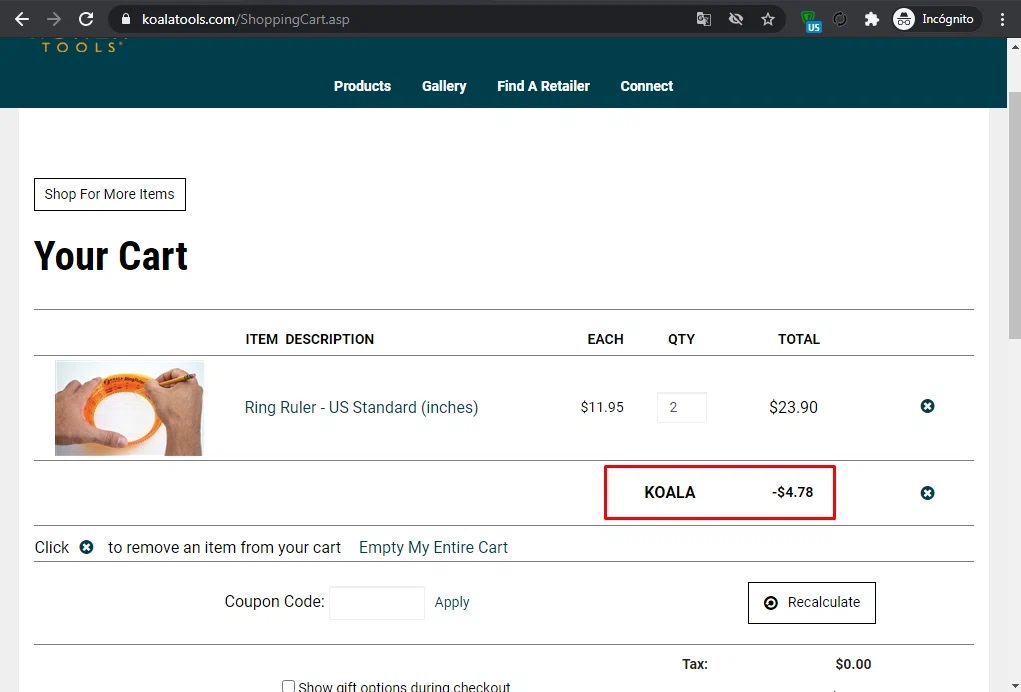Open the Gallery menu item

[x=444, y=86]
